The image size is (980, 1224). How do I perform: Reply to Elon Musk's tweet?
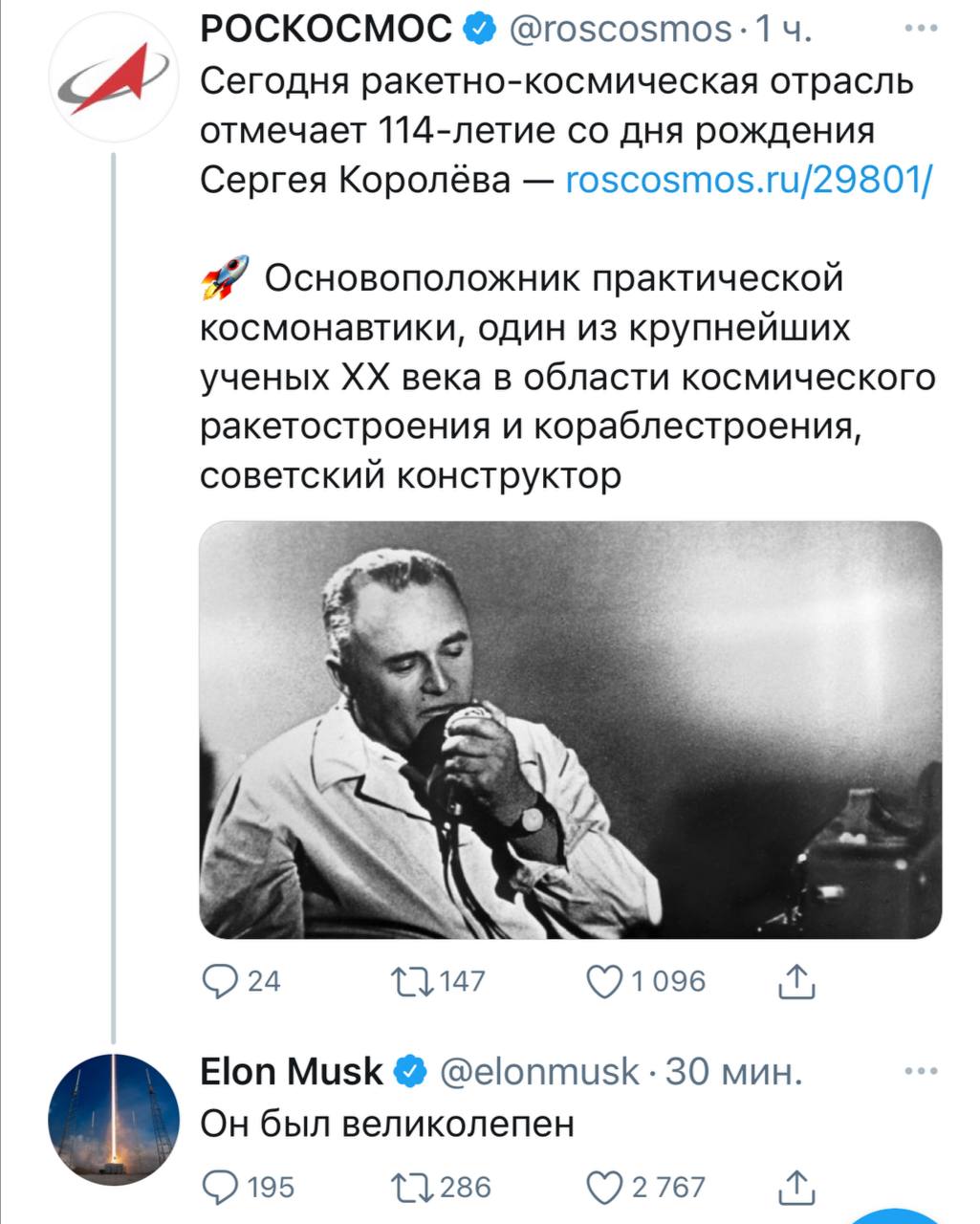point(222,1187)
